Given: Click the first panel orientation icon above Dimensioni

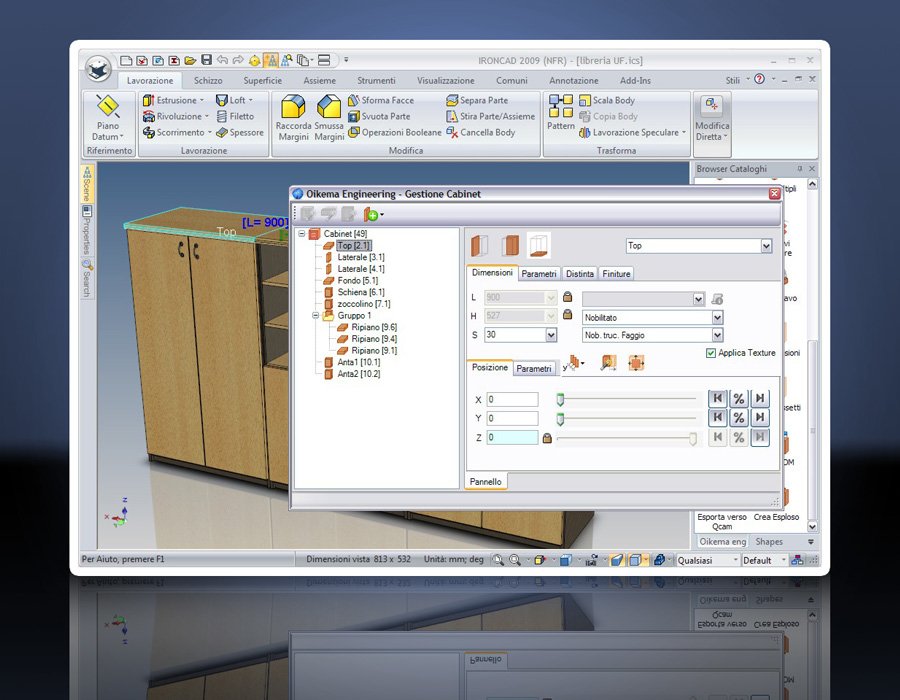Looking at the screenshot, I should coord(480,246).
